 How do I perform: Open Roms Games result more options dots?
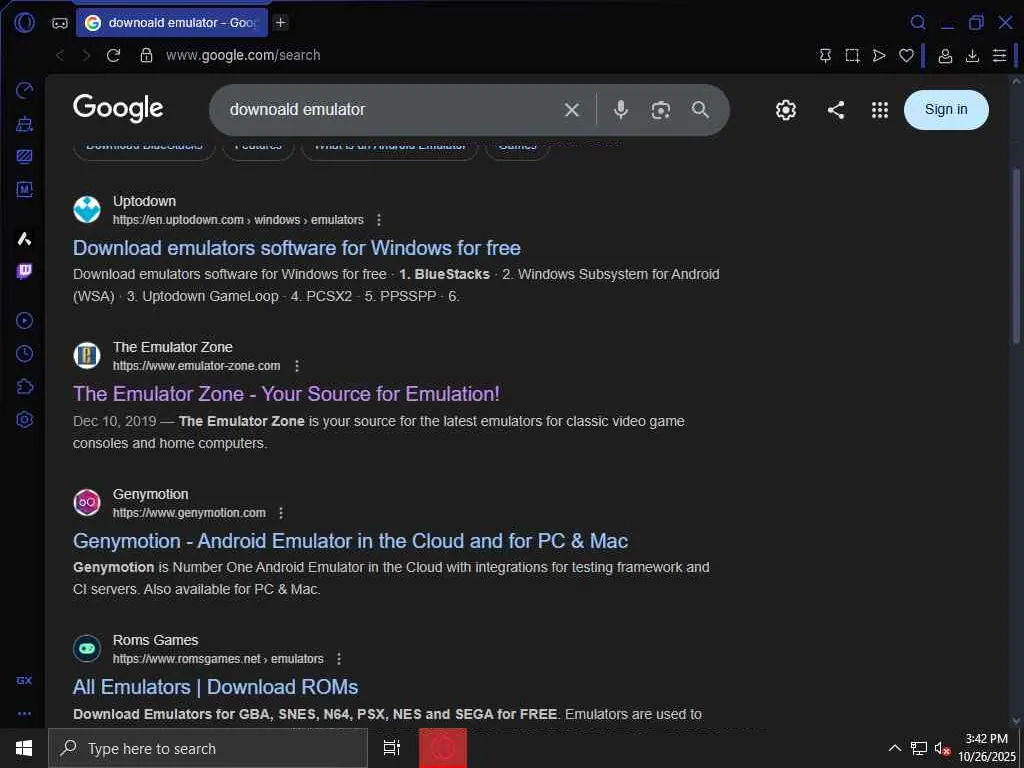[x=338, y=659]
